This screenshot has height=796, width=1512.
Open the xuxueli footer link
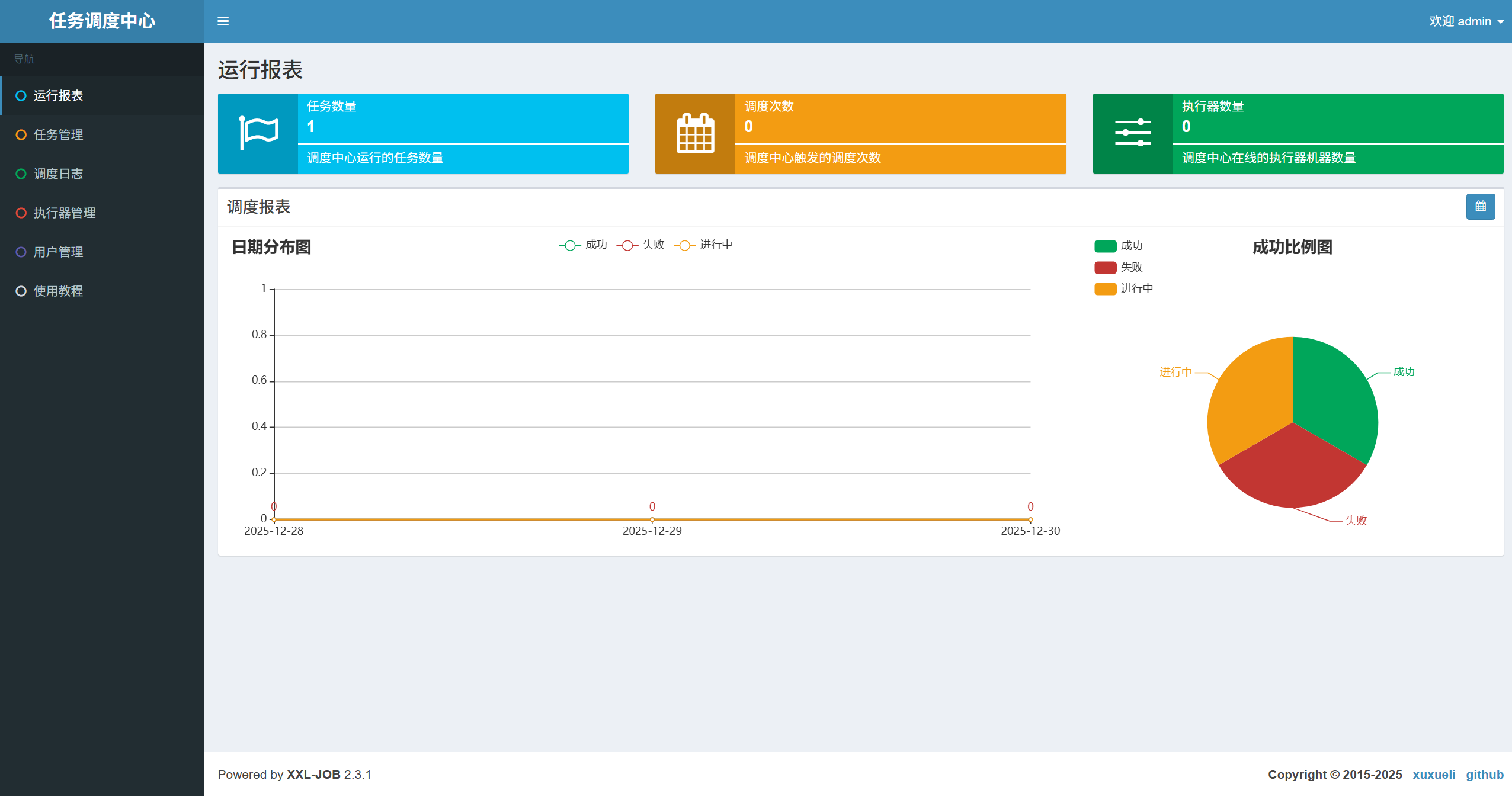(x=1433, y=774)
